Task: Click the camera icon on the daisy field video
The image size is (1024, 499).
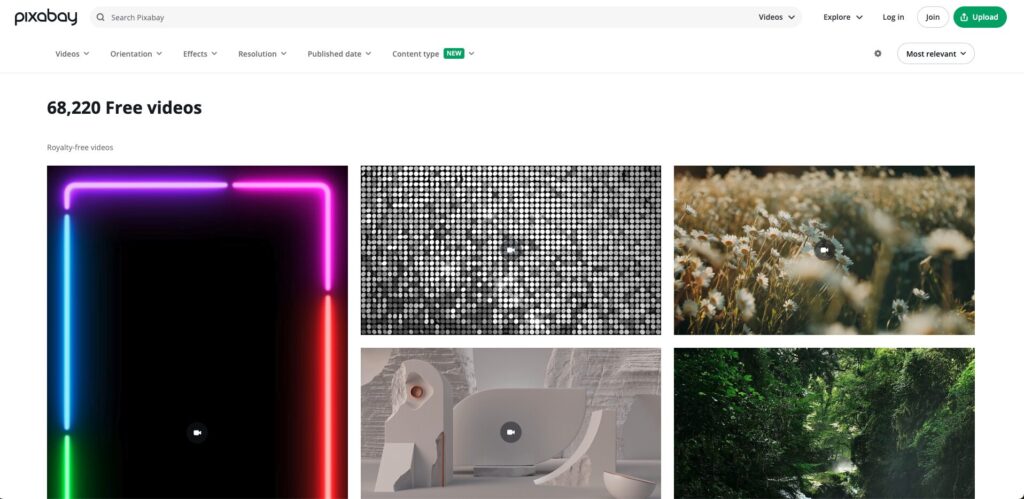Action: [x=824, y=250]
